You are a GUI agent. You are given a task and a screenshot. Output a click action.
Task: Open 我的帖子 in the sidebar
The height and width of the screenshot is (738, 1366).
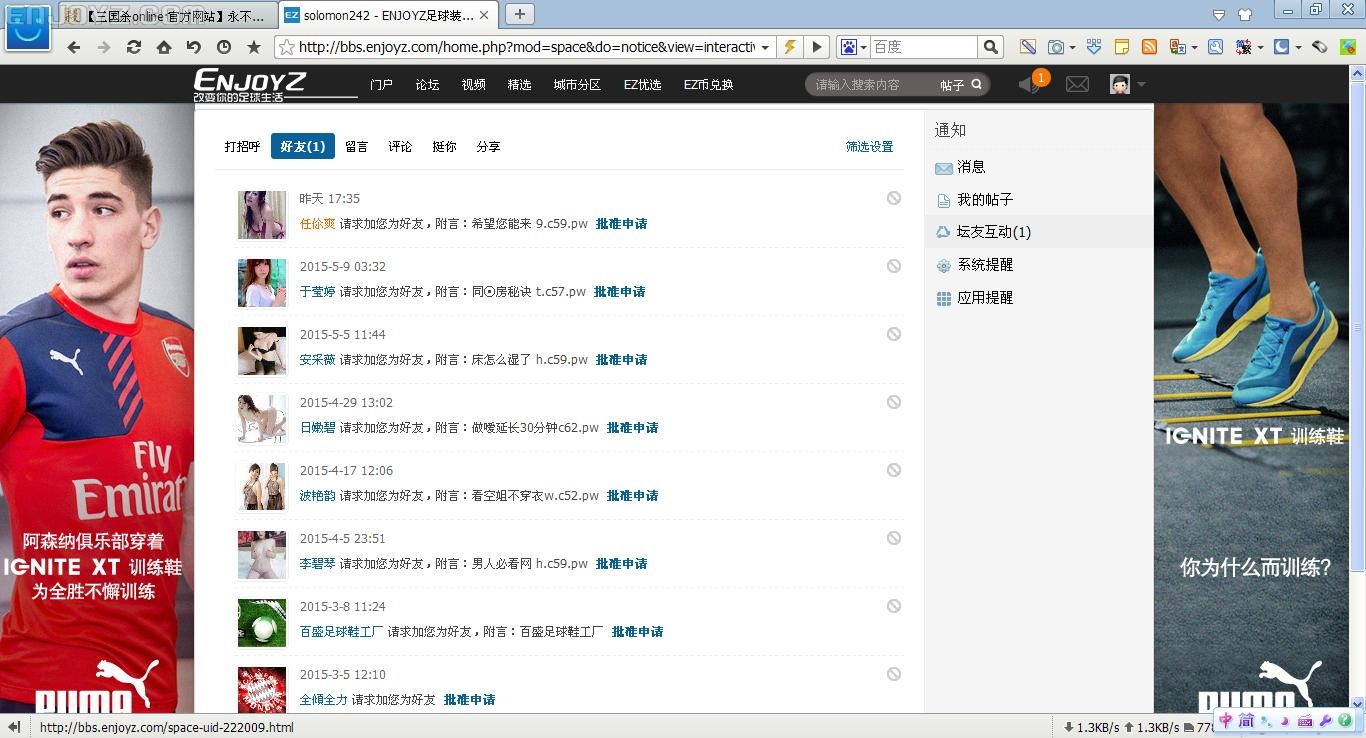pyautogui.click(x=985, y=200)
